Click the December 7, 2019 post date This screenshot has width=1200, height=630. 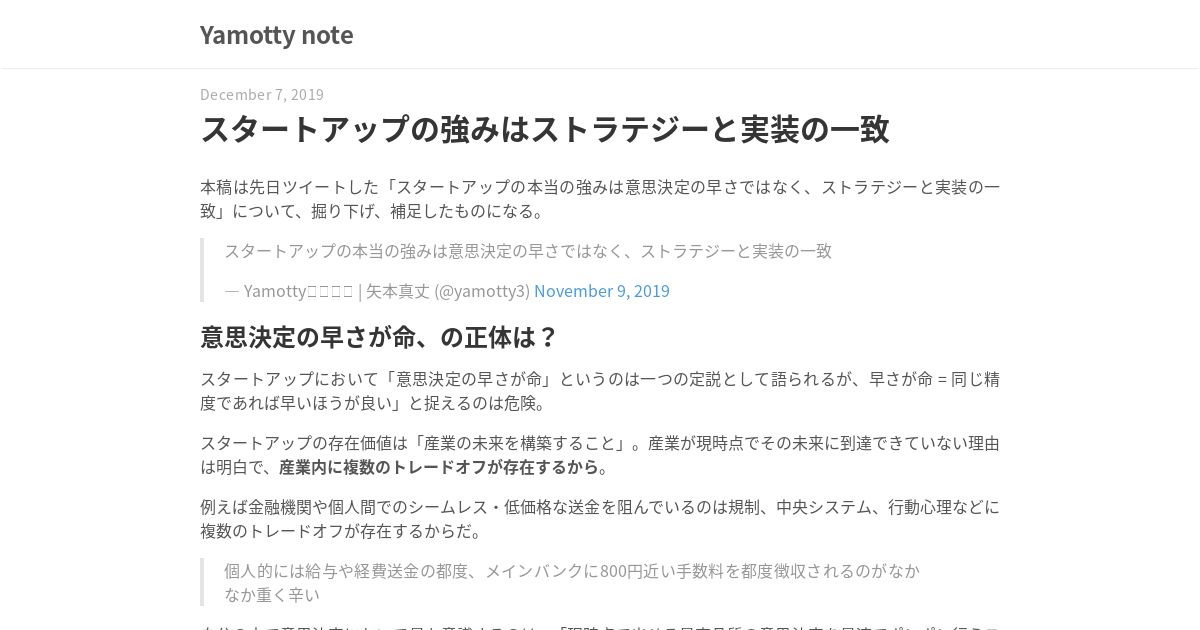pyautogui.click(x=262, y=94)
